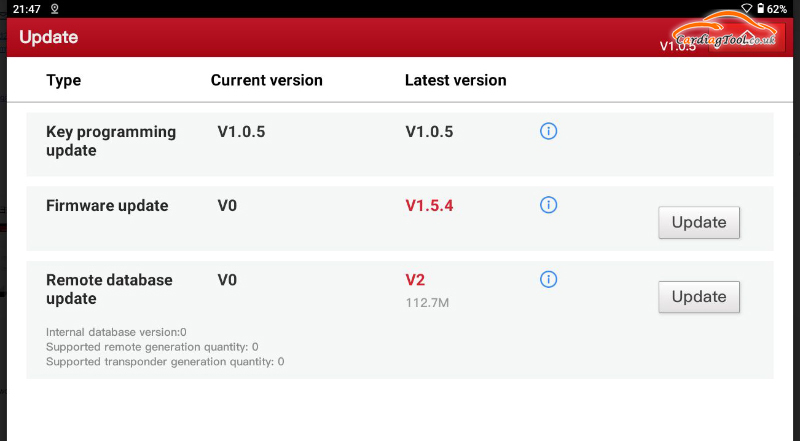This screenshot has height=441, width=800.
Task: Select Supported remote generation quantity text
Action: (x=152, y=347)
